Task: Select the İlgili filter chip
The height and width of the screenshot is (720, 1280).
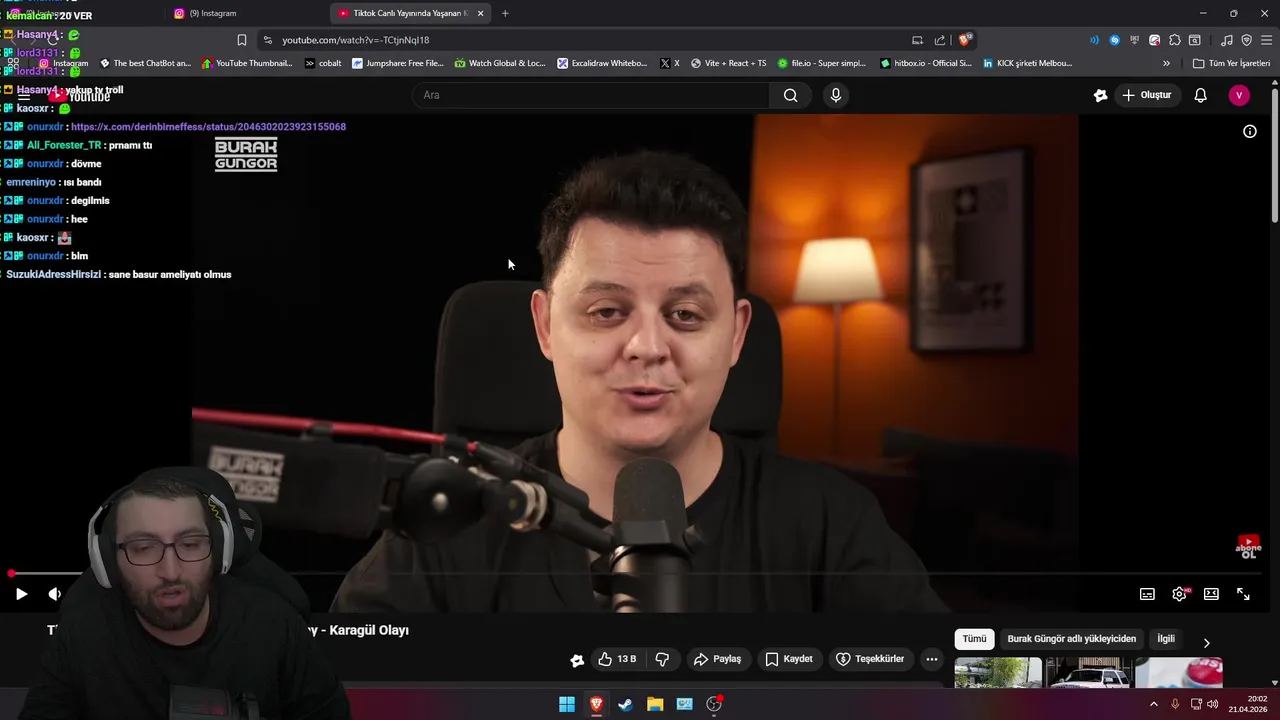Action: [x=1166, y=639]
